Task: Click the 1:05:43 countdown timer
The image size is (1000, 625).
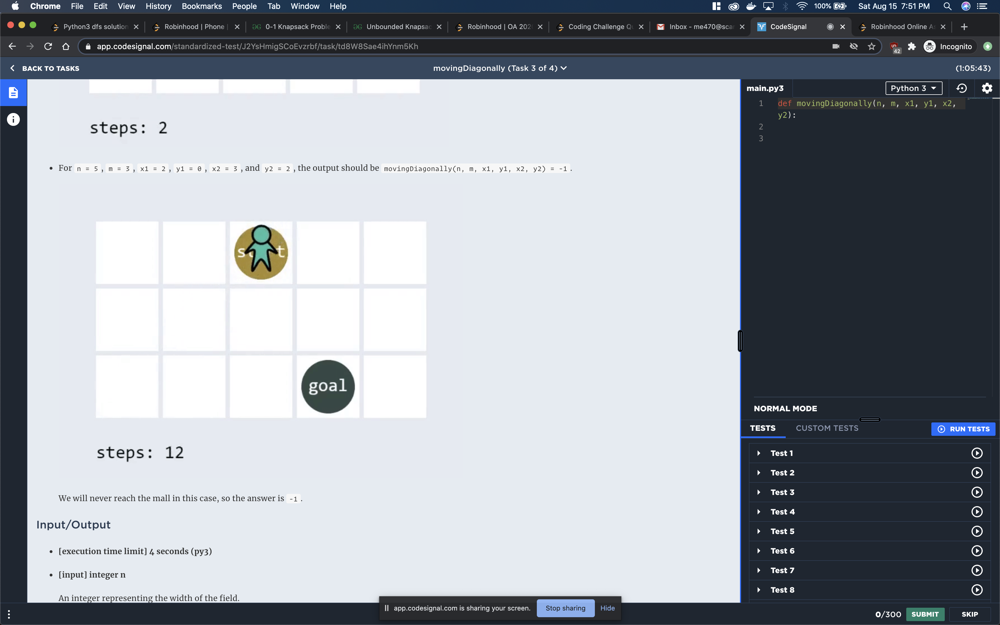Action: (x=973, y=68)
